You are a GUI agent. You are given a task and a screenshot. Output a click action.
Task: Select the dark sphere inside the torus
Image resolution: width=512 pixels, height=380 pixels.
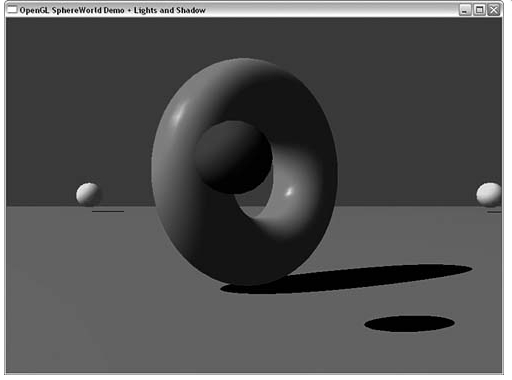tap(233, 157)
